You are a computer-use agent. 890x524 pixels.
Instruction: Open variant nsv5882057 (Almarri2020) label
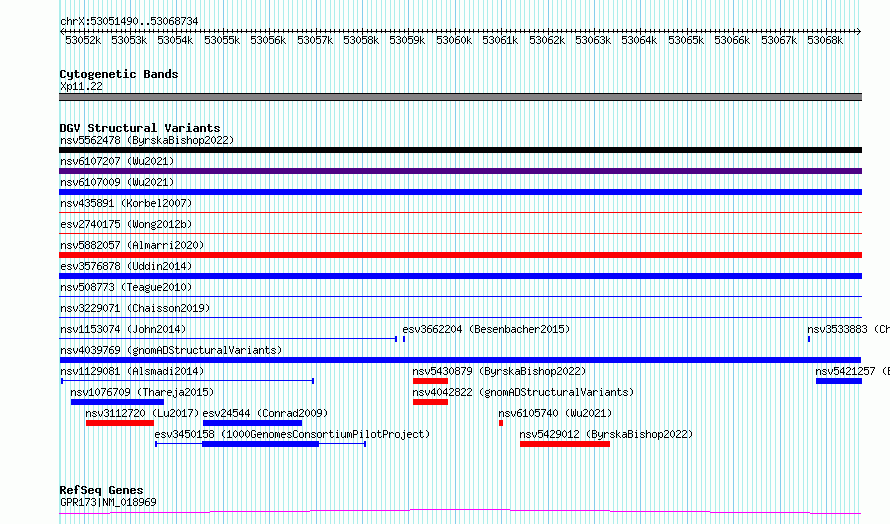pos(132,245)
